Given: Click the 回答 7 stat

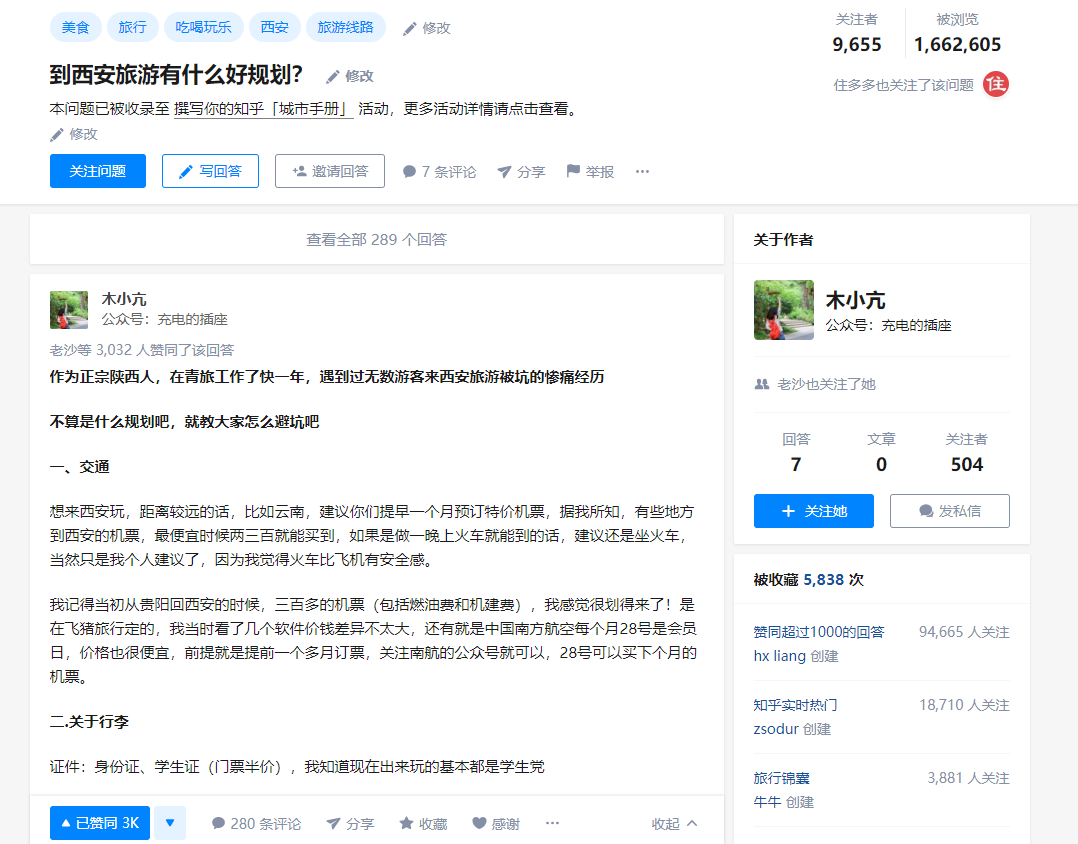Looking at the screenshot, I should point(796,453).
